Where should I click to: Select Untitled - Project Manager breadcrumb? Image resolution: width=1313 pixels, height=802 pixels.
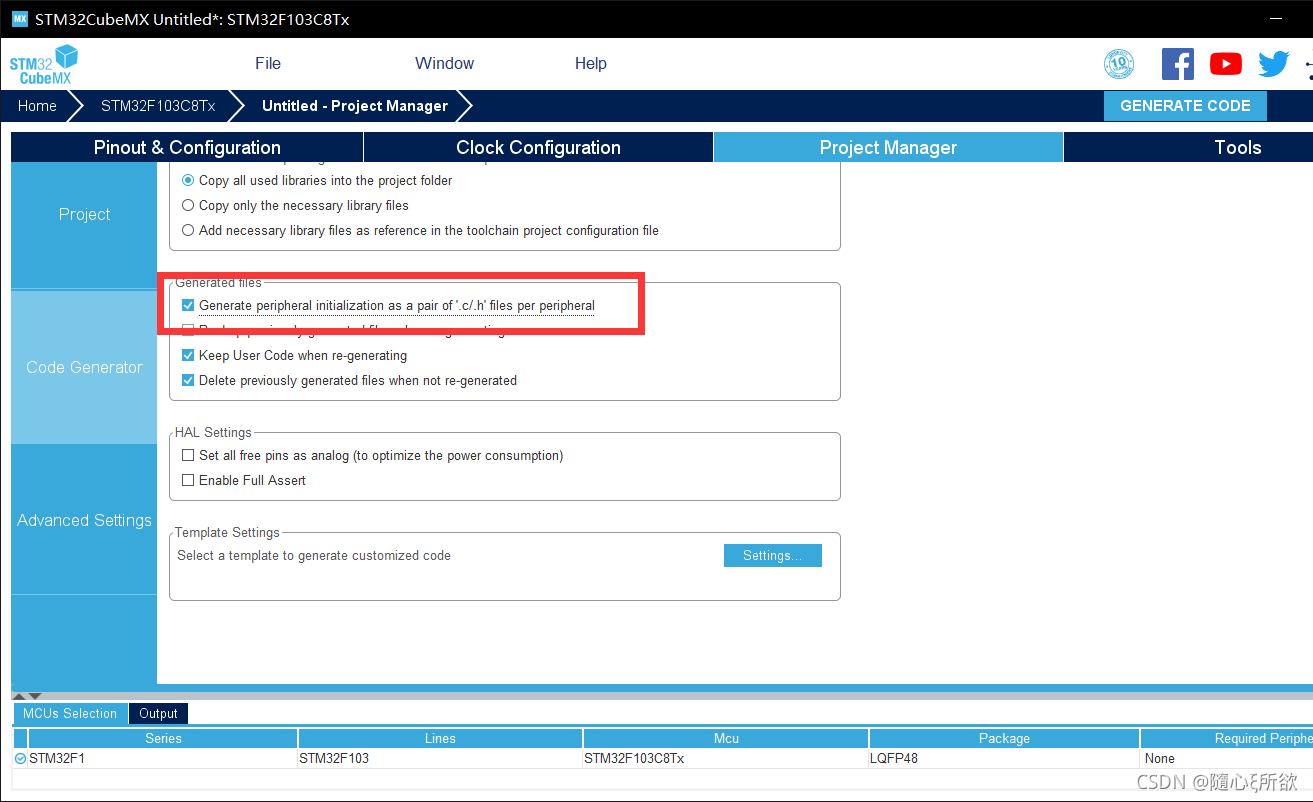tap(355, 105)
